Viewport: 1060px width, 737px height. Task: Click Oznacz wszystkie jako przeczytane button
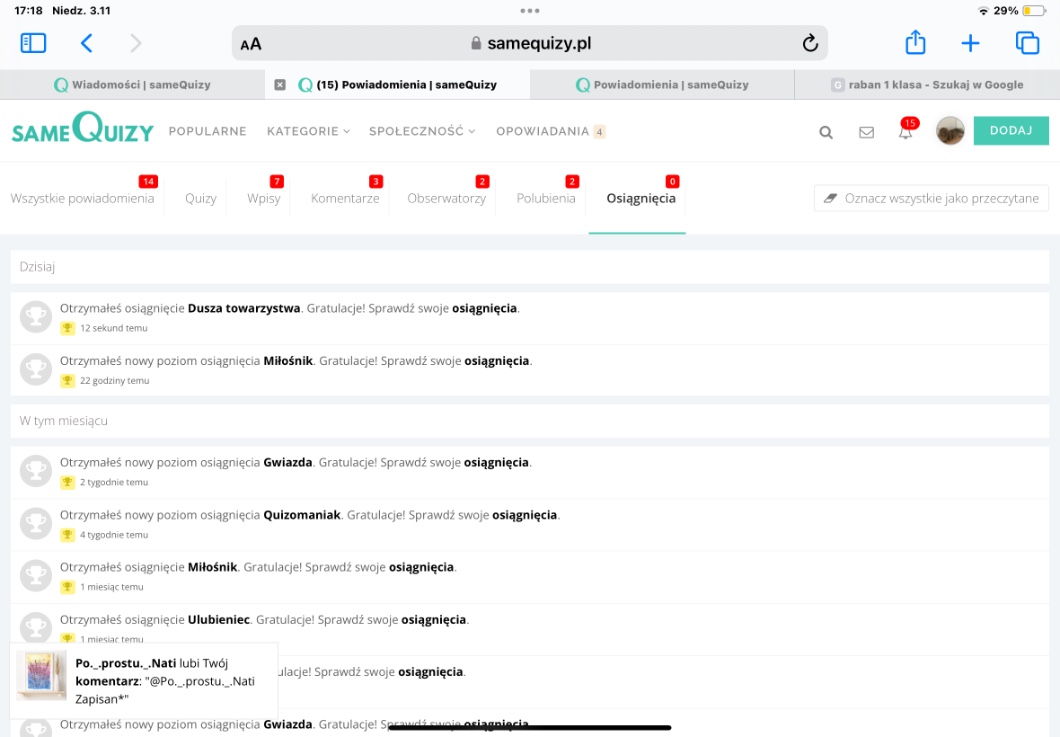coord(931,198)
